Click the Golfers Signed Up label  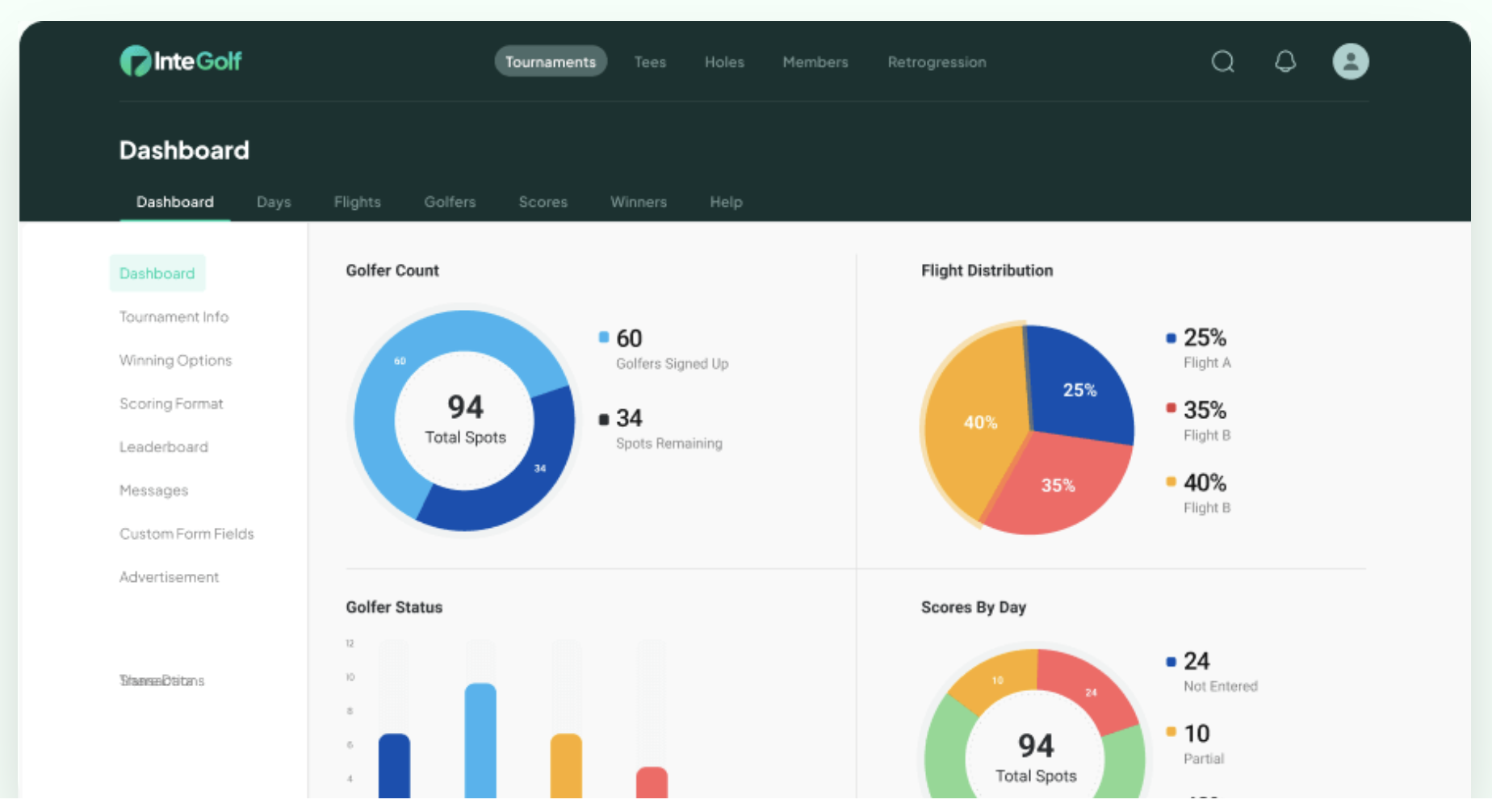point(672,364)
